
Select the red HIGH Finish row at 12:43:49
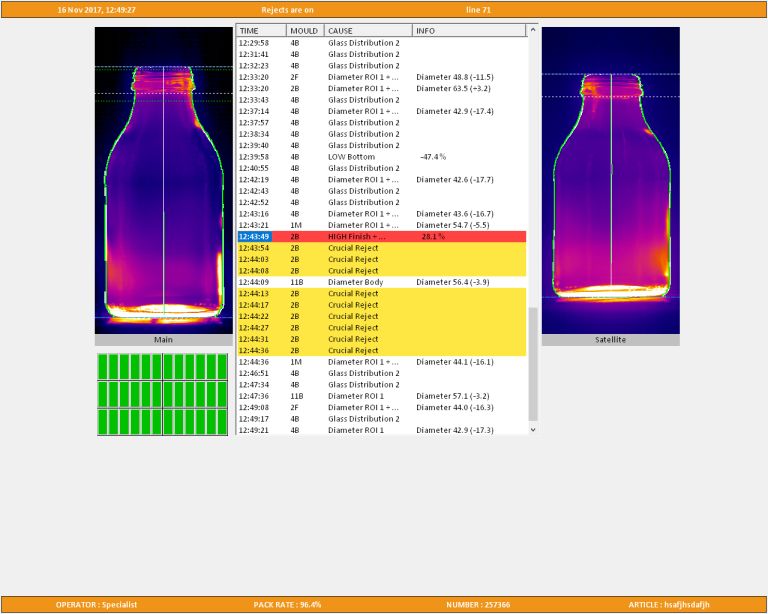pos(380,237)
